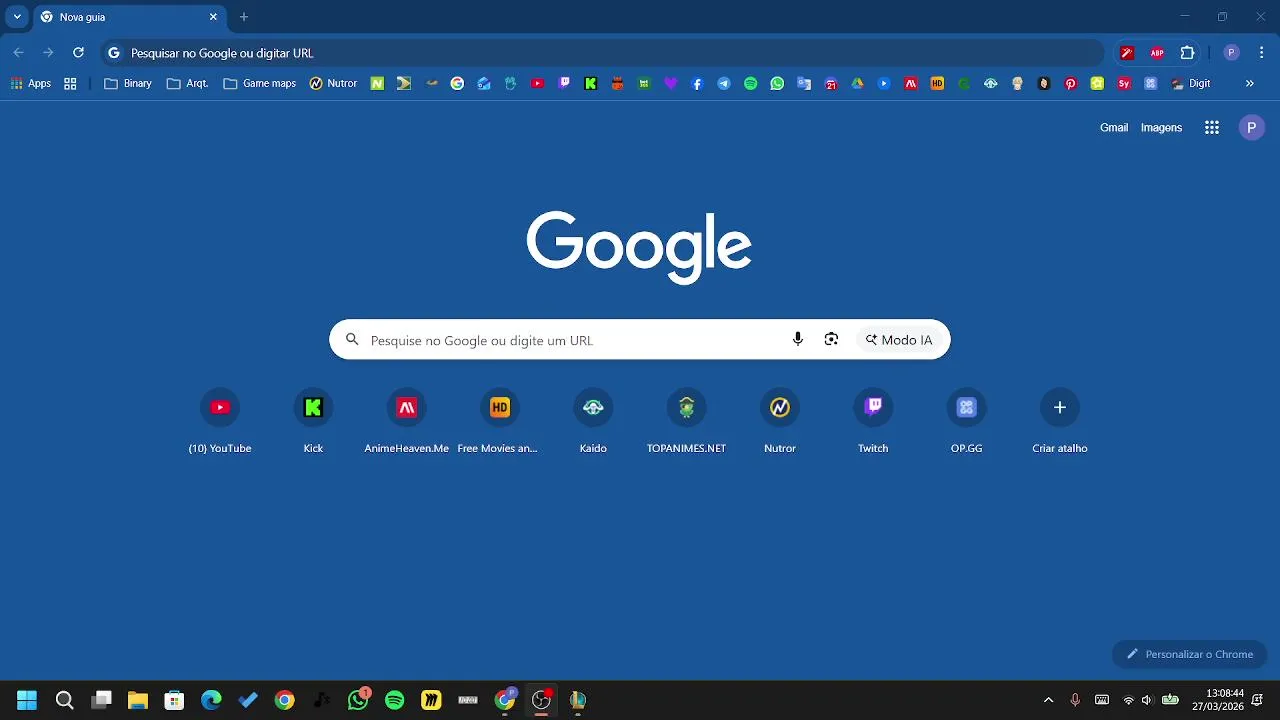The height and width of the screenshot is (720, 1280).
Task: Open the Free Movies shortcut tile
Action: tap(499, 422)
